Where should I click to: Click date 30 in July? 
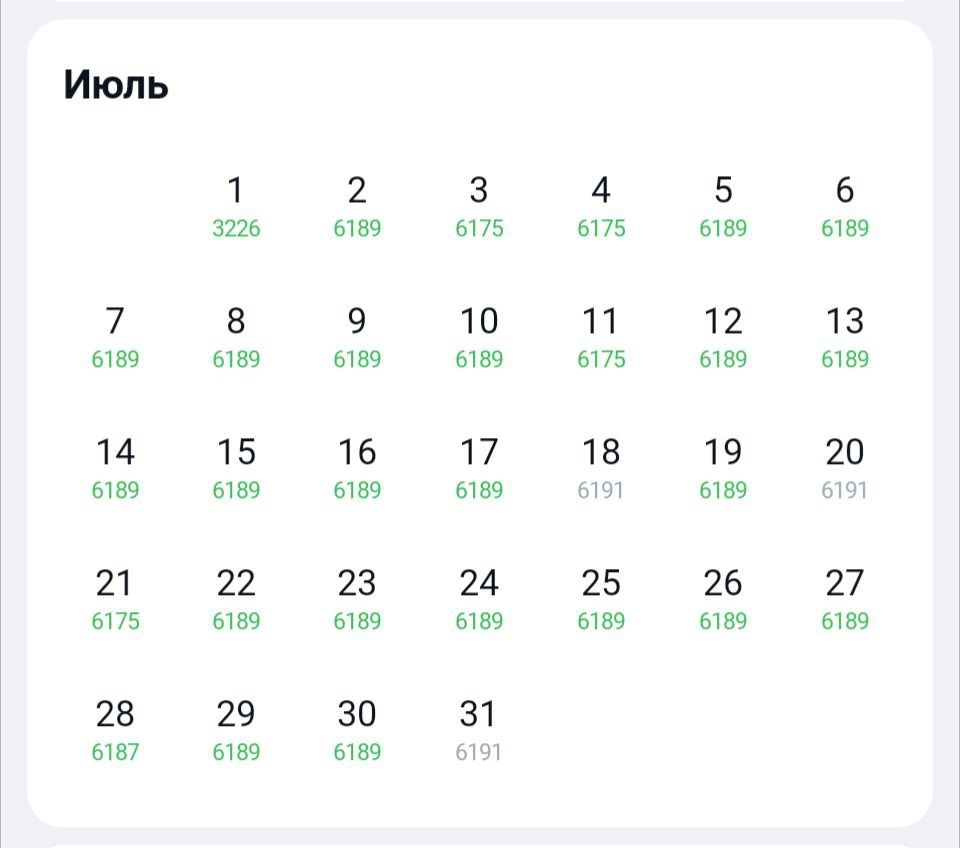pyautogui.click(x=357, y=730)
